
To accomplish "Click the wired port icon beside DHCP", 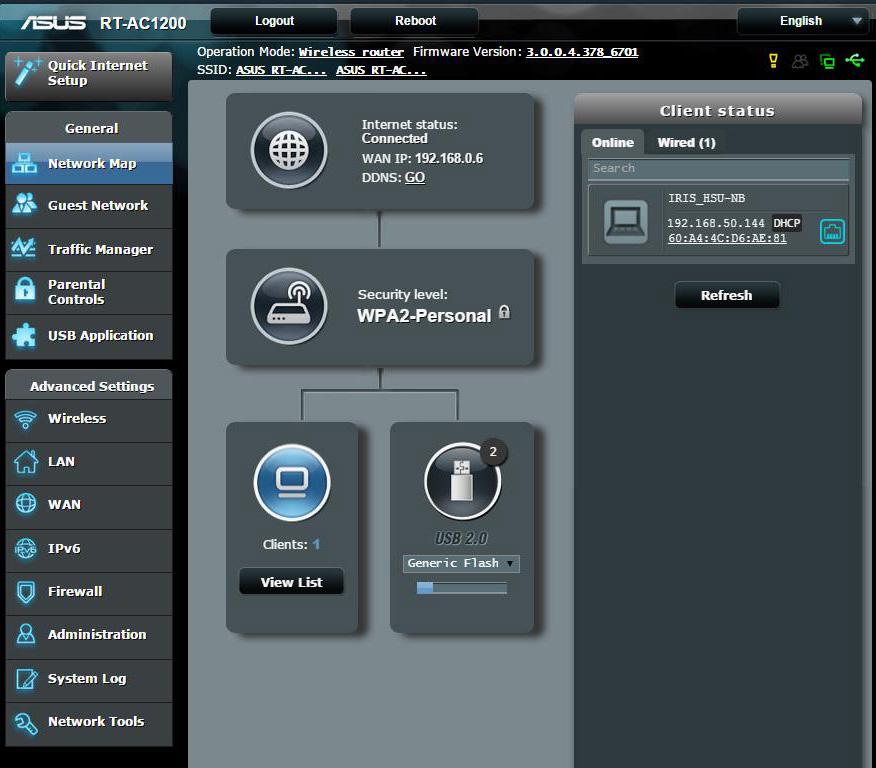I will coord(832,231).
